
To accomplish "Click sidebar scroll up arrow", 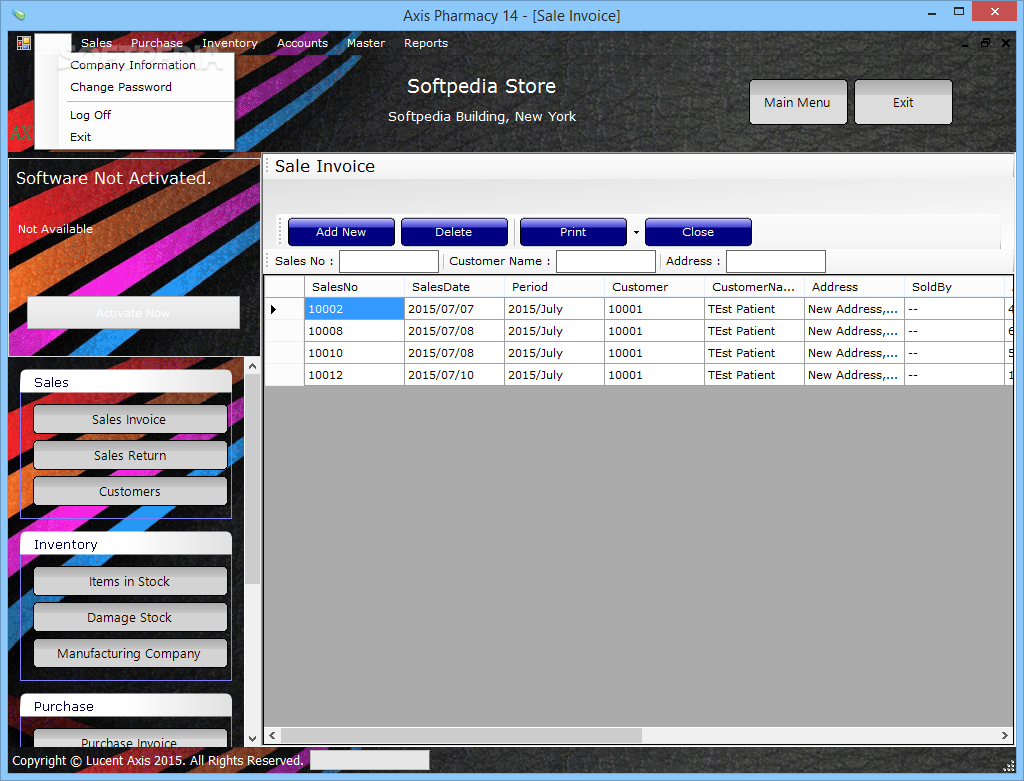I will click(253, 366).
